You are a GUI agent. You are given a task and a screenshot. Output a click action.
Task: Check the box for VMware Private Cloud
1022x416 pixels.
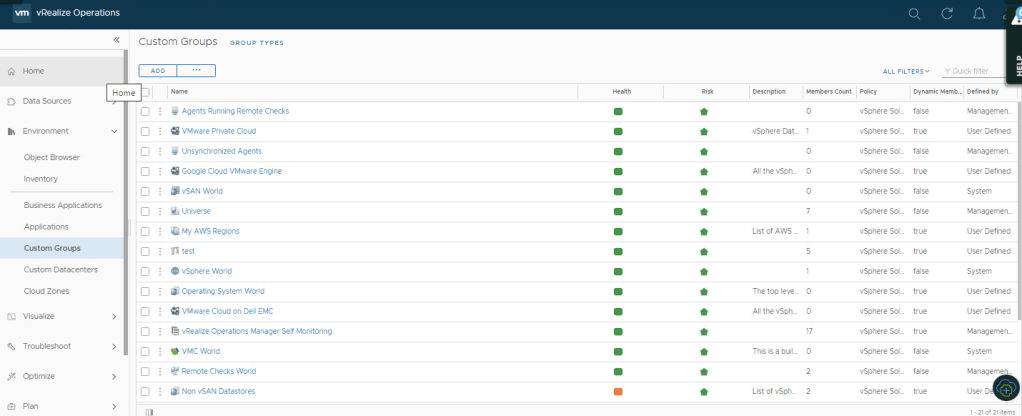[x=145, y=131]
